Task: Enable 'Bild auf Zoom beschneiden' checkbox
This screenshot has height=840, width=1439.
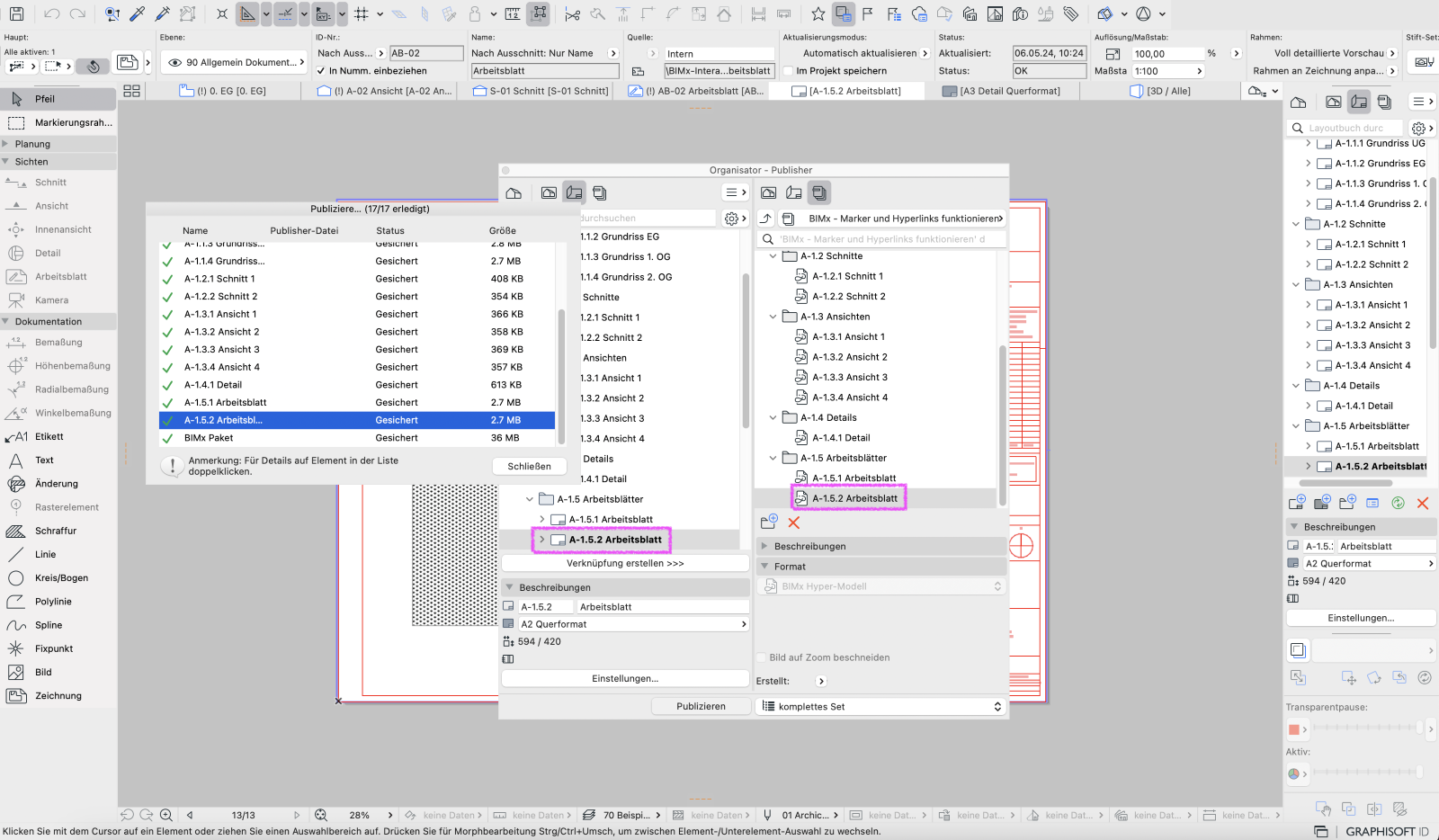Action: (x=762, y=657)
